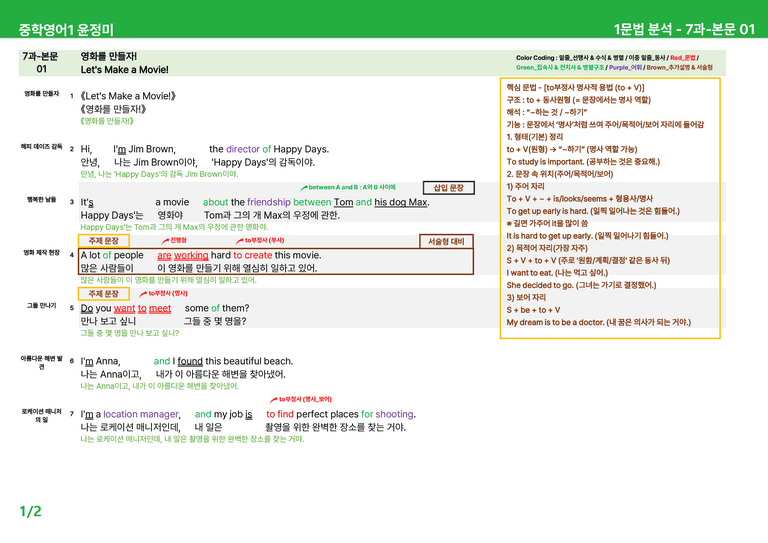Click the purple word 'director'
Viewport: 768px width, 543px height.
243,149
